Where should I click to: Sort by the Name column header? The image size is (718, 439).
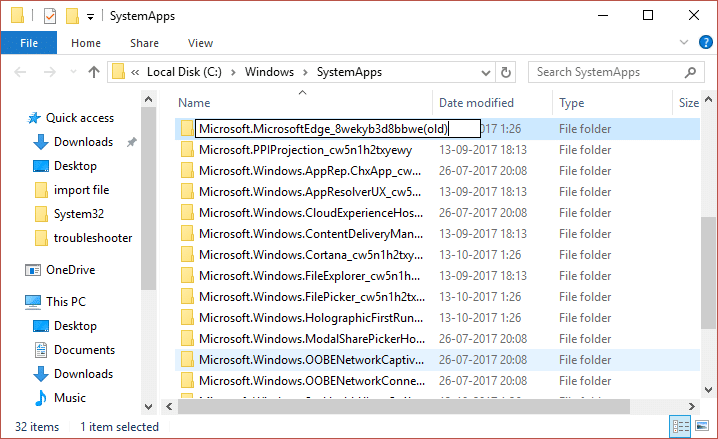[x=194, y=103]
